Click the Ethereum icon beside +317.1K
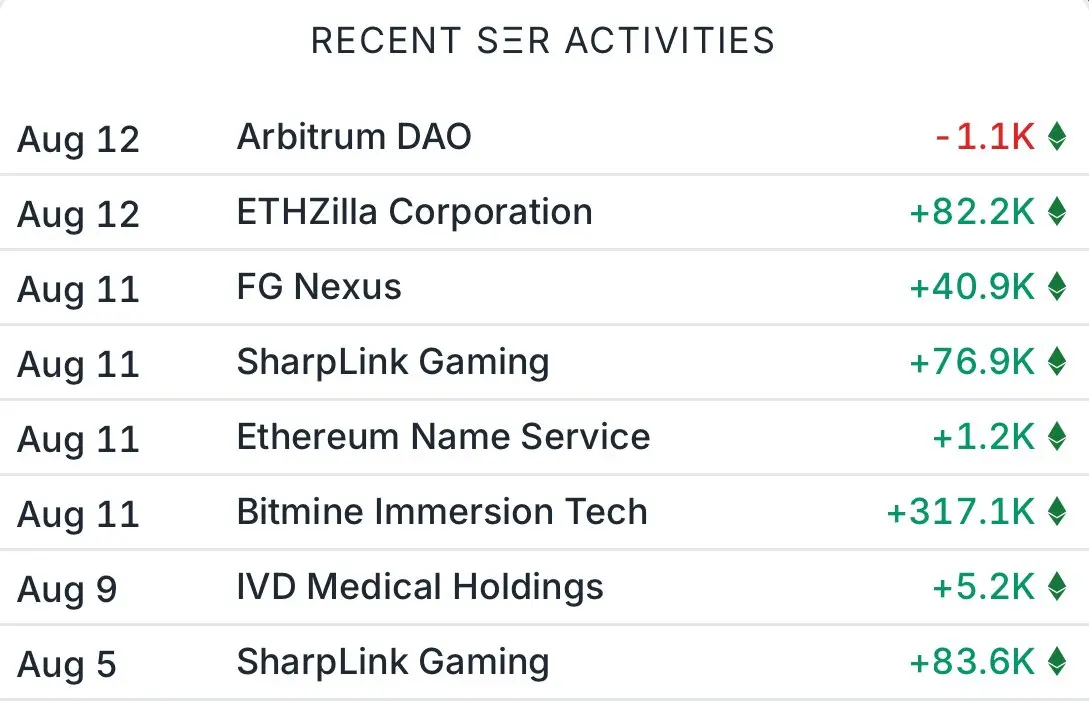 [x=1056, y=511]
